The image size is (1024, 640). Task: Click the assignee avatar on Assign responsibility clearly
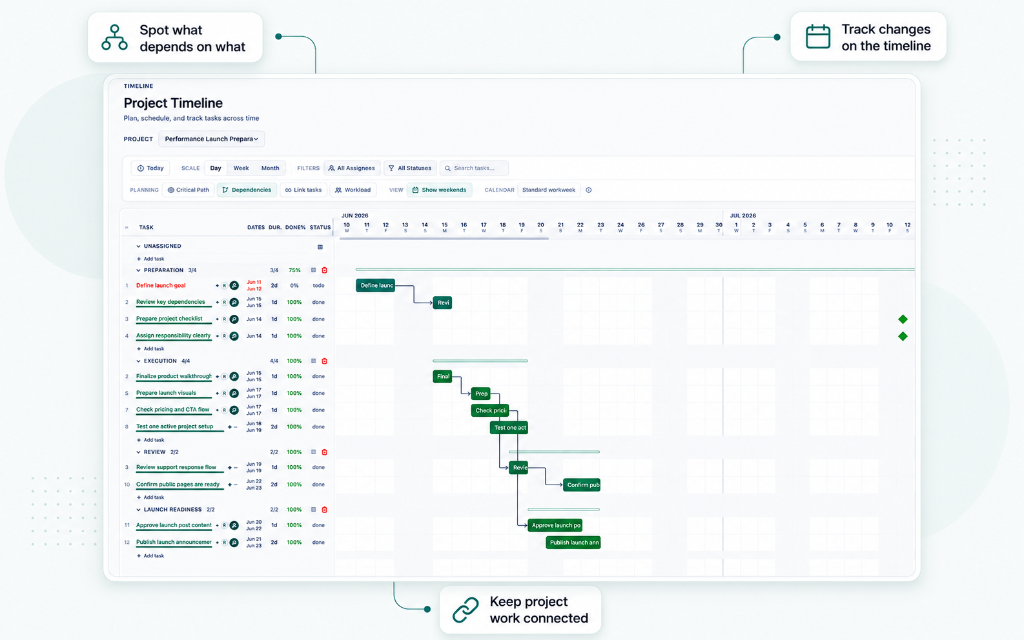tap(234, 336)
